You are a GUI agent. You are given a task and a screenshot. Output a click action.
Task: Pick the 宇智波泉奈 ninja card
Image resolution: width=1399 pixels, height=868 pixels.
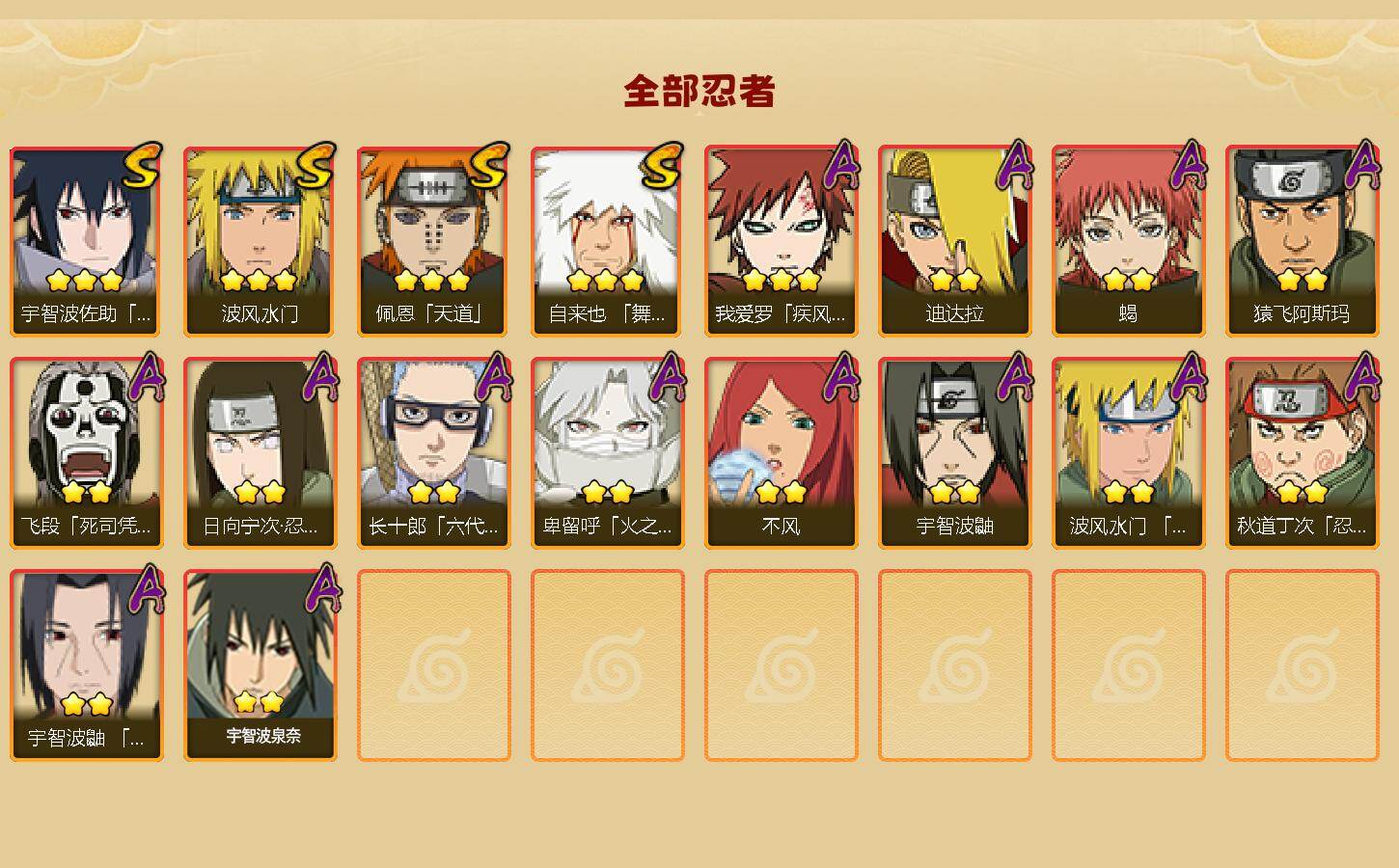click(260, 665)
